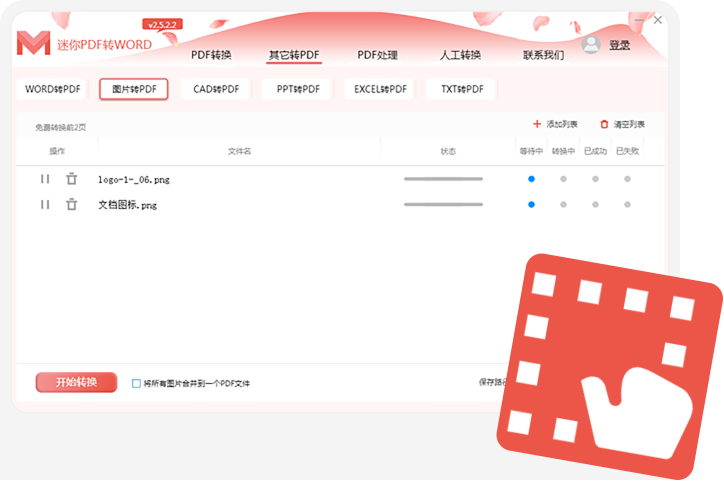This screenshot has width=724, height=481.
Task: Click file name 文档图标.png
Action: point(127,205)
